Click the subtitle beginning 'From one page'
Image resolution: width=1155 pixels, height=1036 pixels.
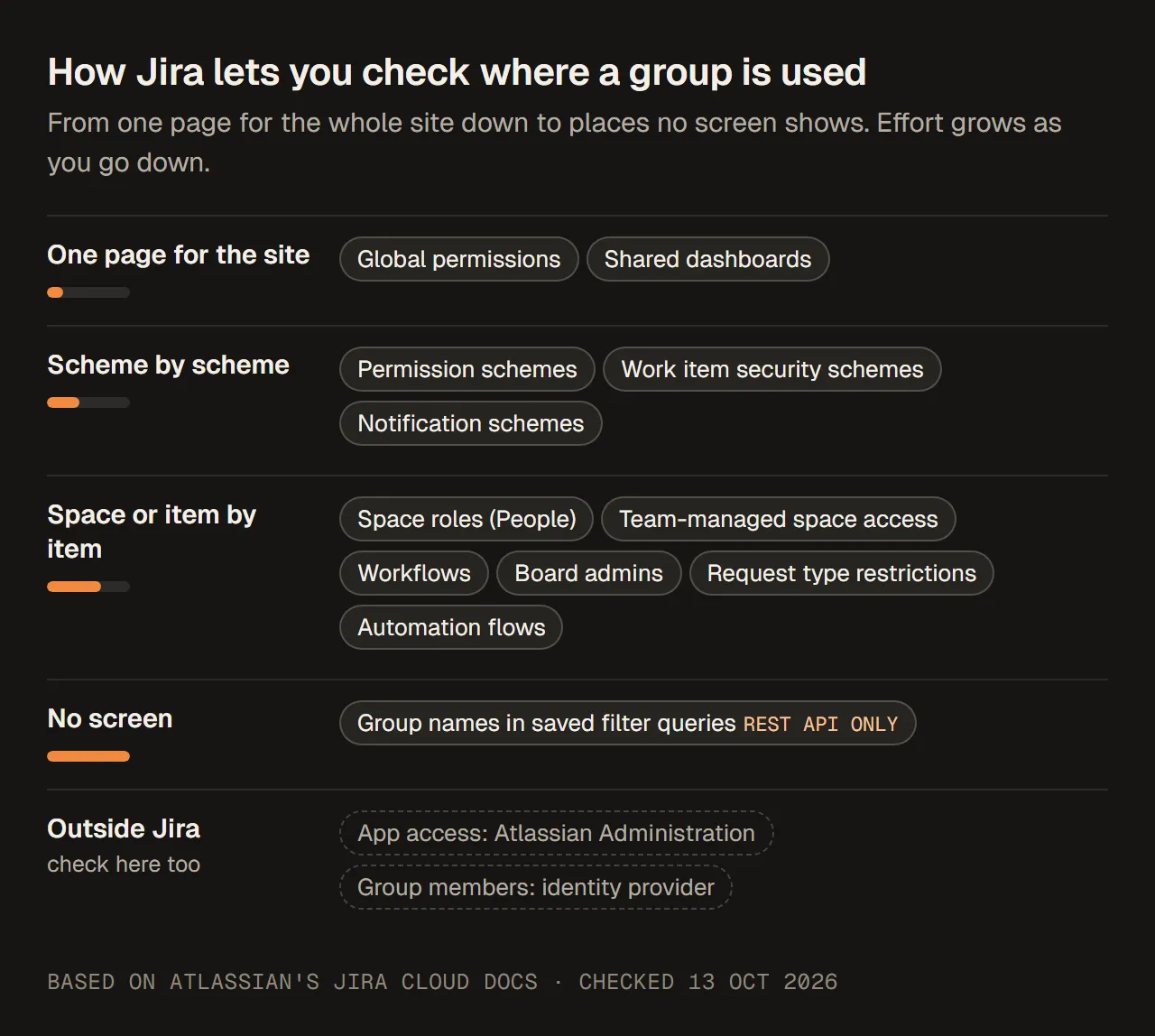point(554,143)
